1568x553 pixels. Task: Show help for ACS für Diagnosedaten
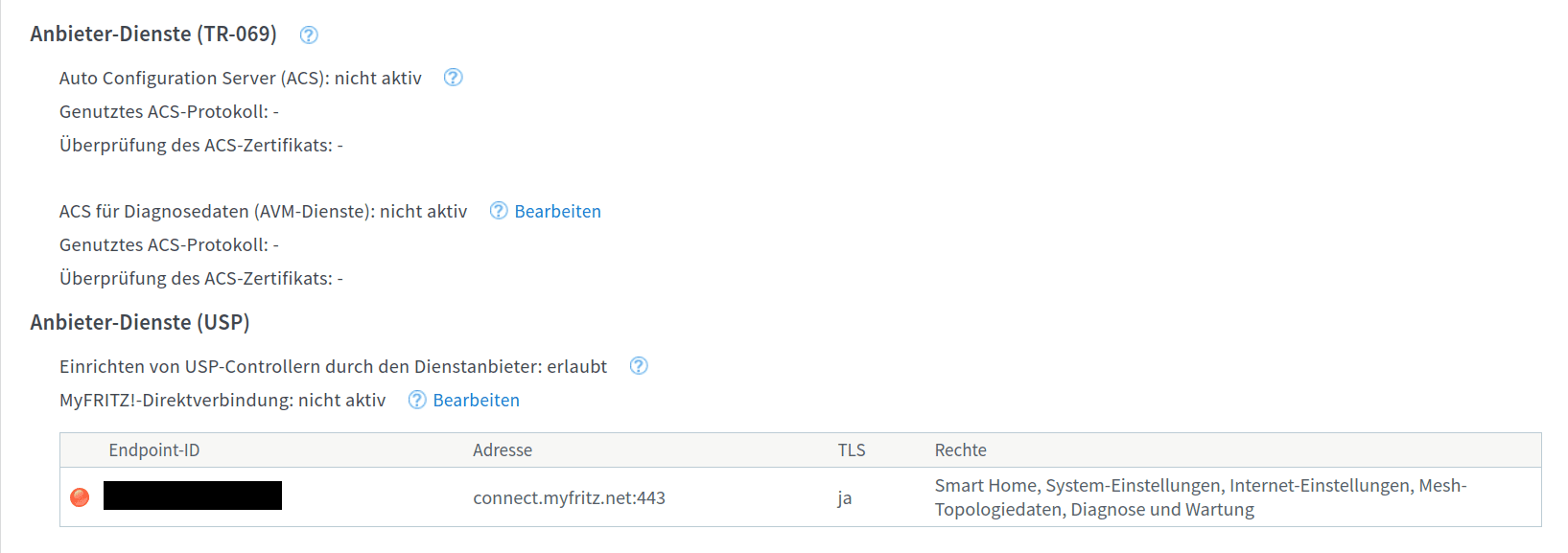point(499,211)
